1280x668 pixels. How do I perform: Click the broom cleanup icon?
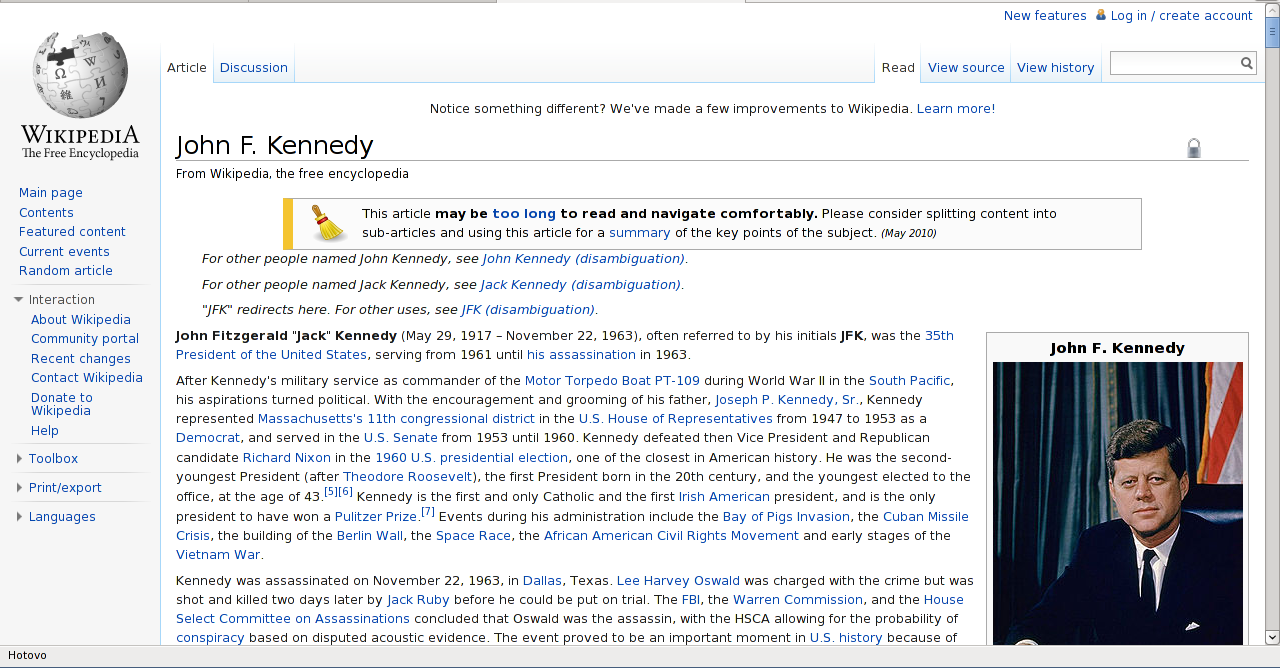tap(328, 223)
